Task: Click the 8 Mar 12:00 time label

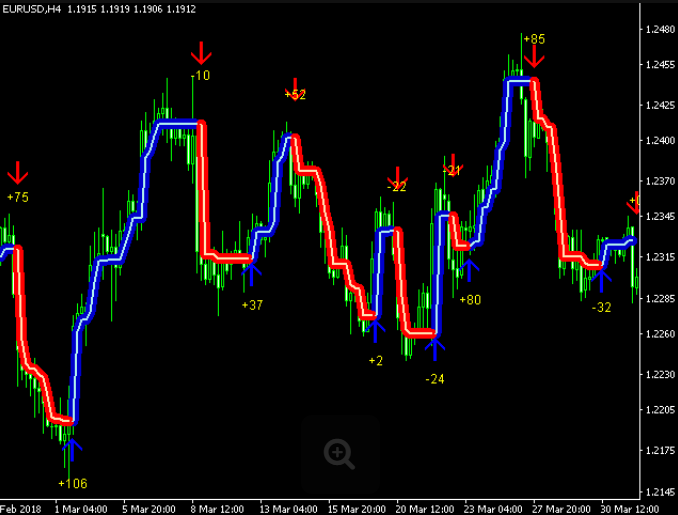Action: pos(217,509)
